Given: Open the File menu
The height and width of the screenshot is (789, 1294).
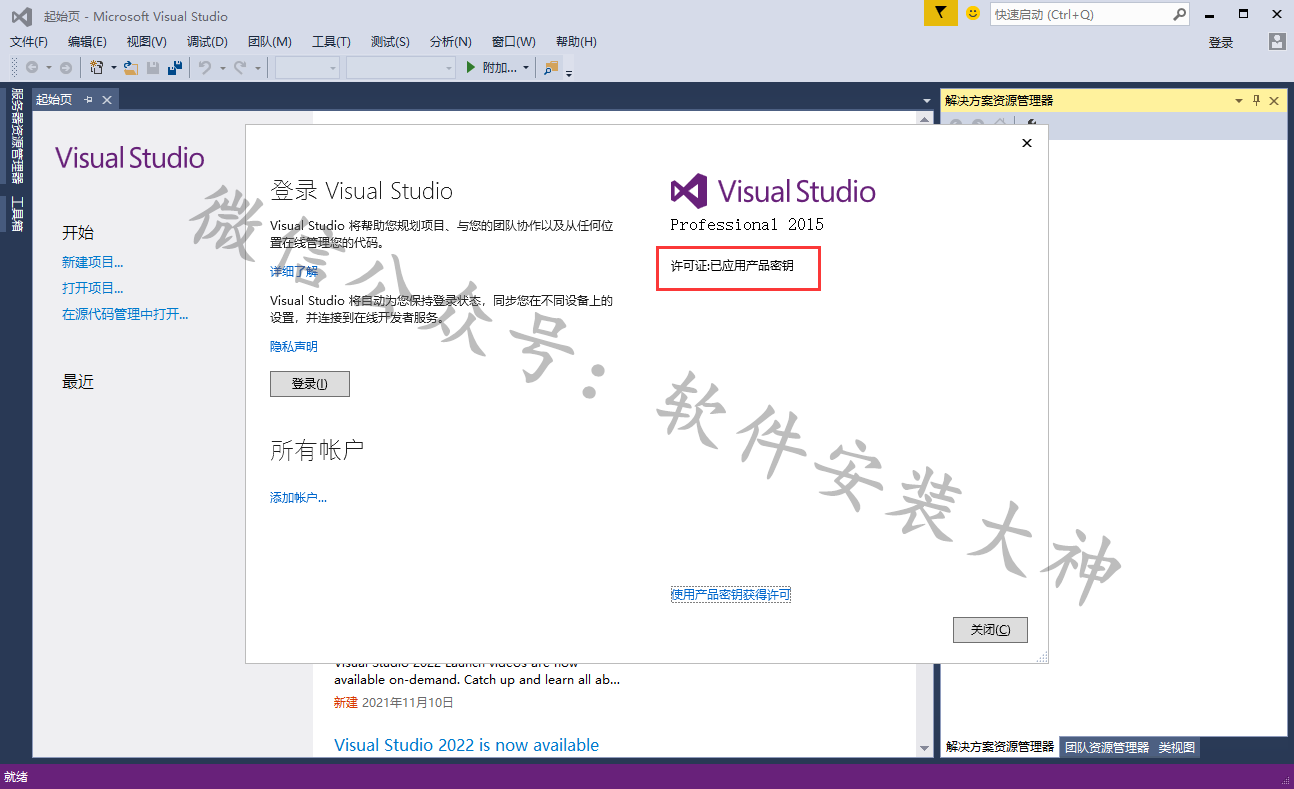Looking at the screenshot, I should pyautogui.click(x=29, y=41).
